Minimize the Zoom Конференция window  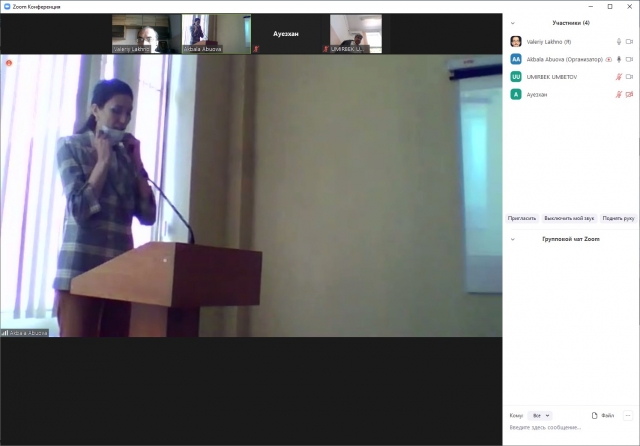click(x=591, y=7)
